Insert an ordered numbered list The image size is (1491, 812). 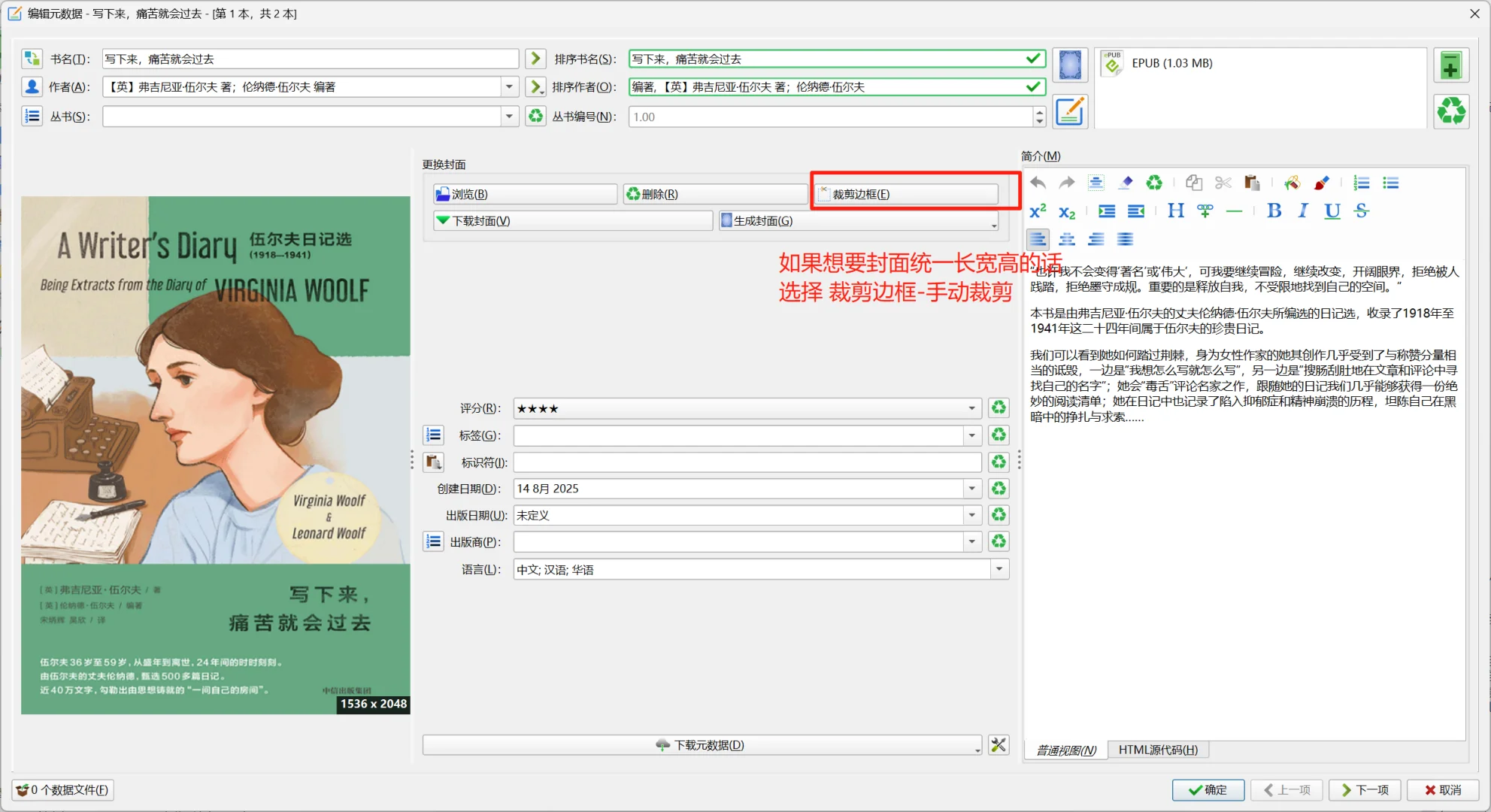[x=1362, y=183]
